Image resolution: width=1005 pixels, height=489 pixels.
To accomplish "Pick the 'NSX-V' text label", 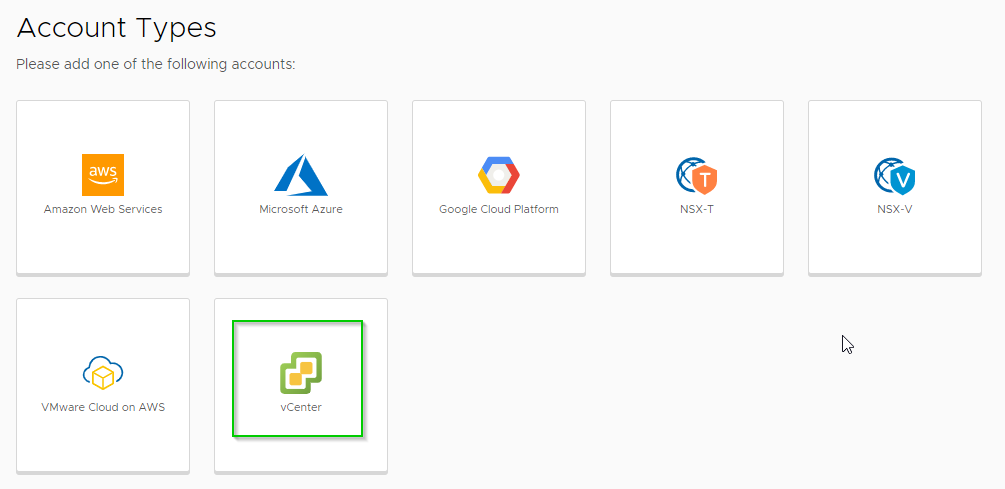I will [895, 210].
